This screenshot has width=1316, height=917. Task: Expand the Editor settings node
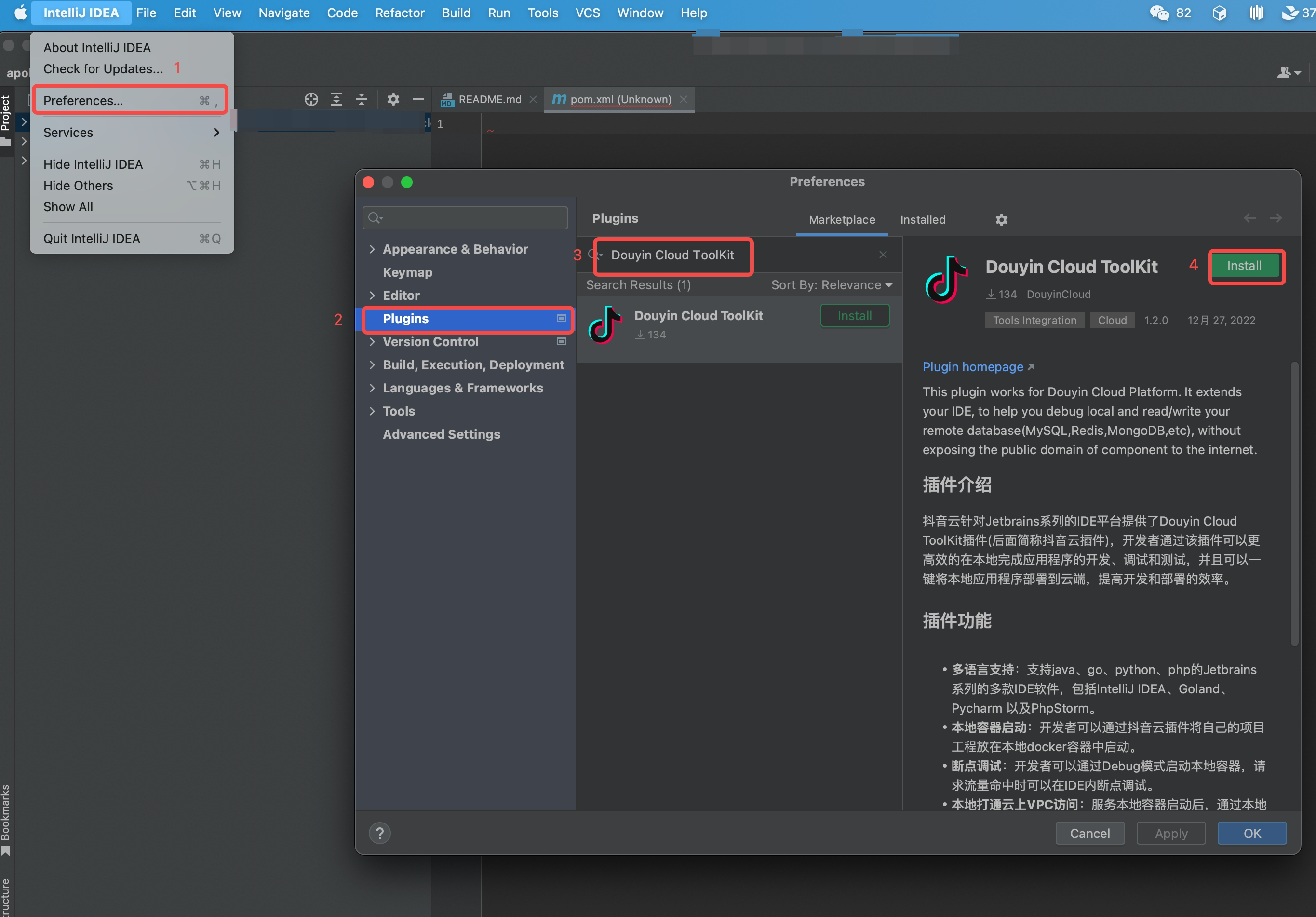point(372,295)
